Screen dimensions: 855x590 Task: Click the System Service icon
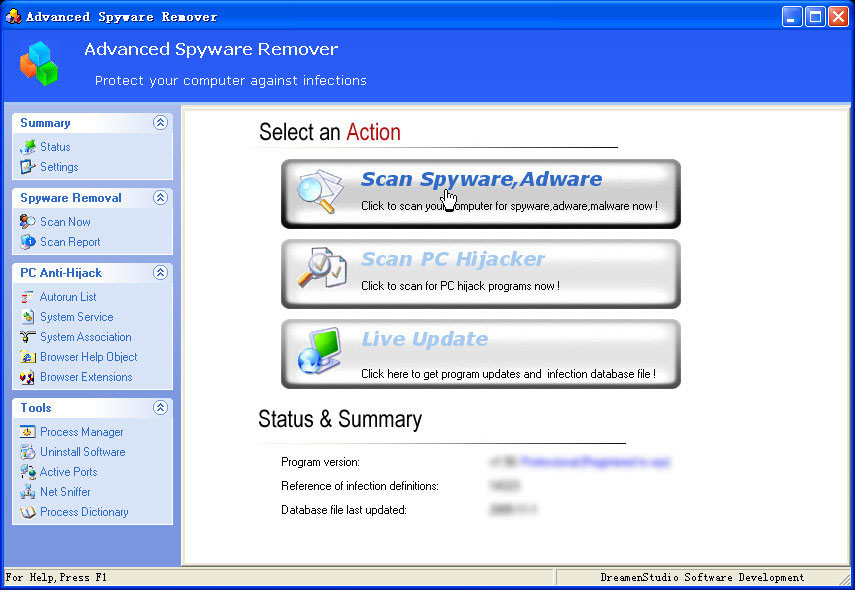[28, 317]
